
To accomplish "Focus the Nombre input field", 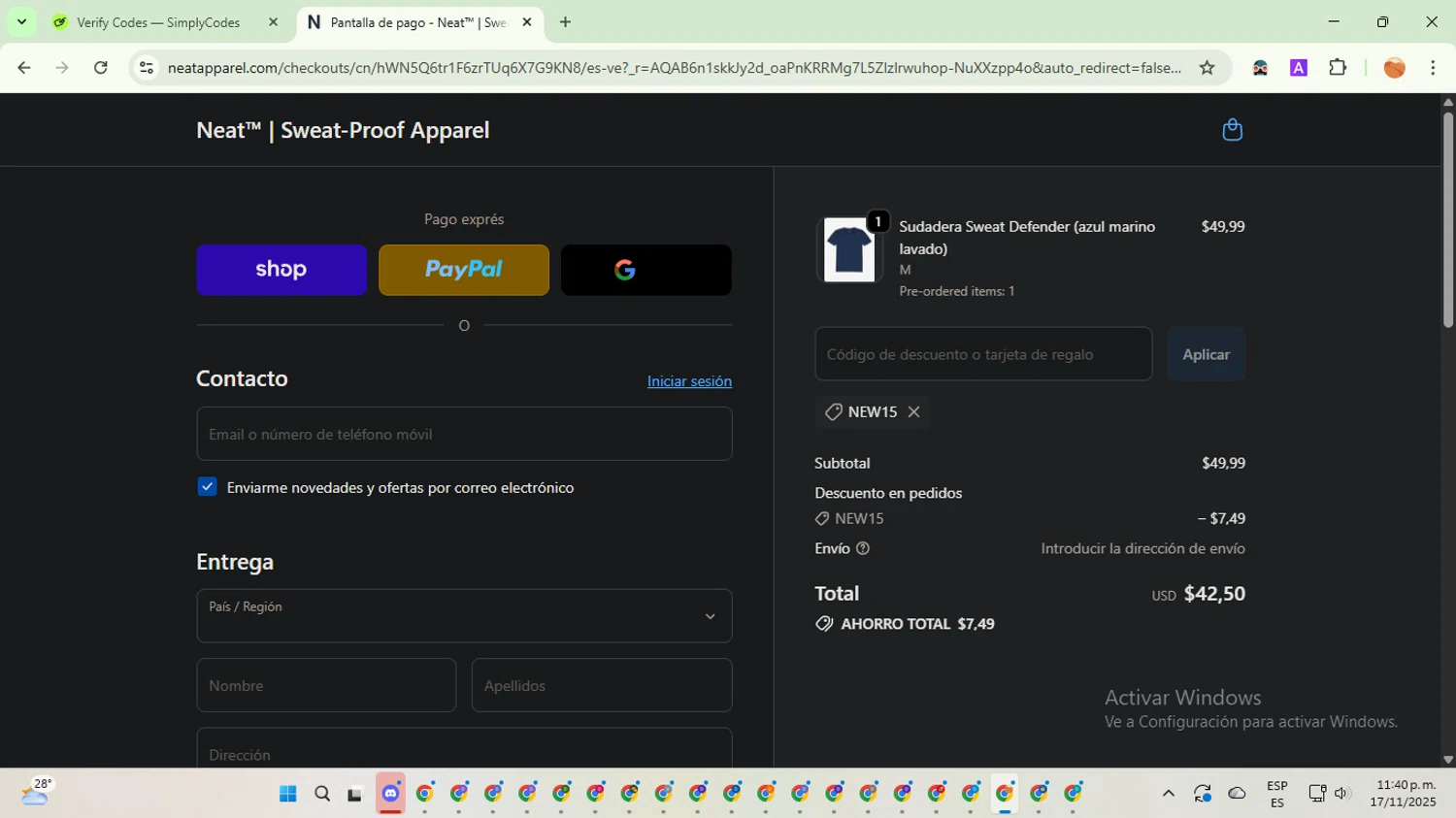I will click(x=326, y=685).
